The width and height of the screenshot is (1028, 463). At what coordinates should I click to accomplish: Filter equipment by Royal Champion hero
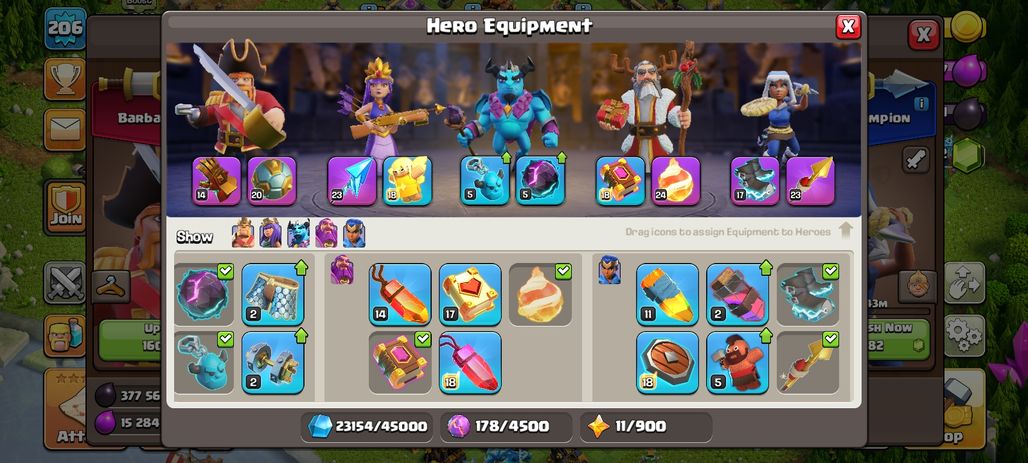tap(354, 233)
